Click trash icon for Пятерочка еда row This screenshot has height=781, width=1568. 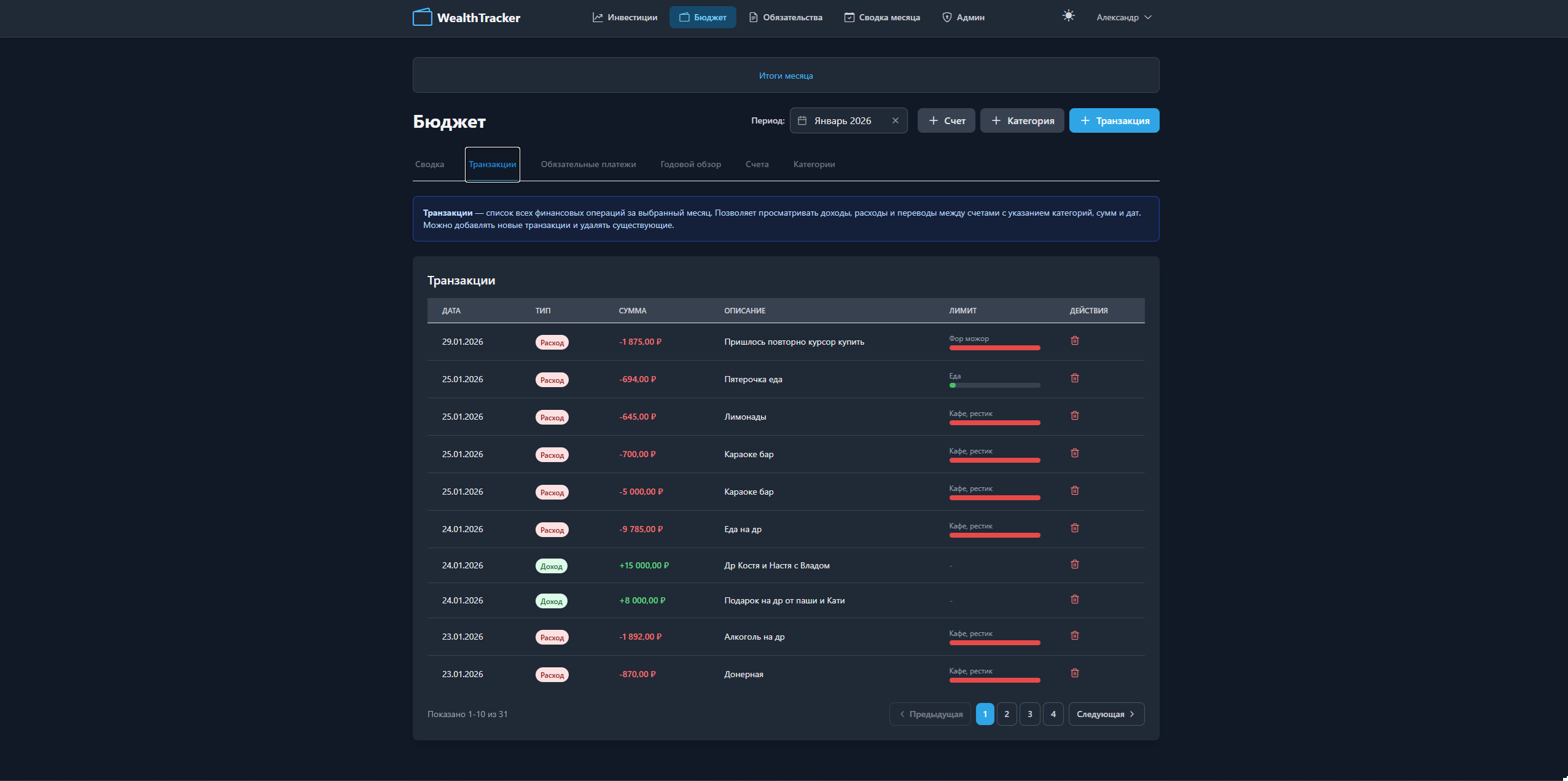(x=1074, y=378)
